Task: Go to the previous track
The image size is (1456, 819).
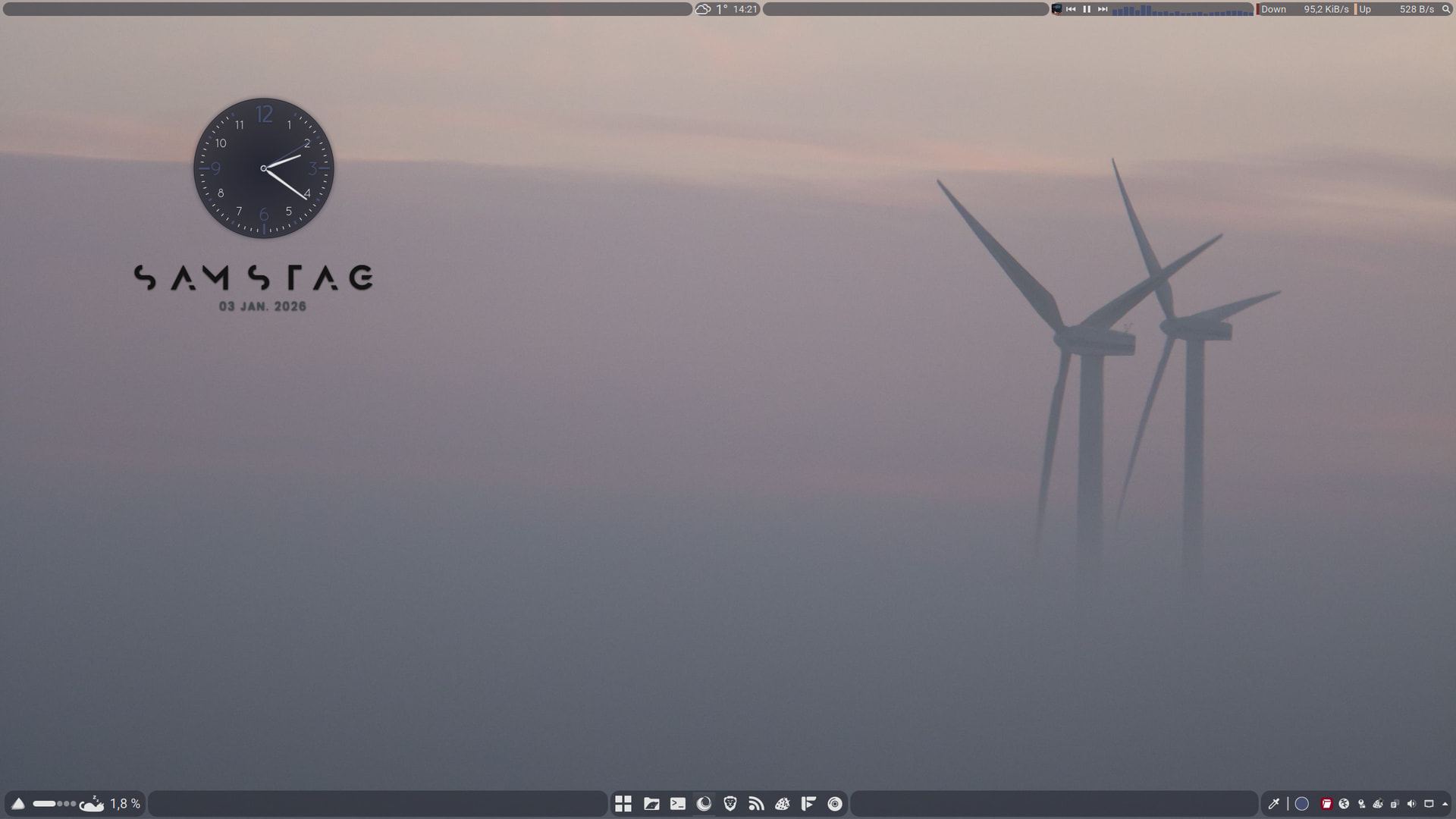Action: tap(1071, 9)
